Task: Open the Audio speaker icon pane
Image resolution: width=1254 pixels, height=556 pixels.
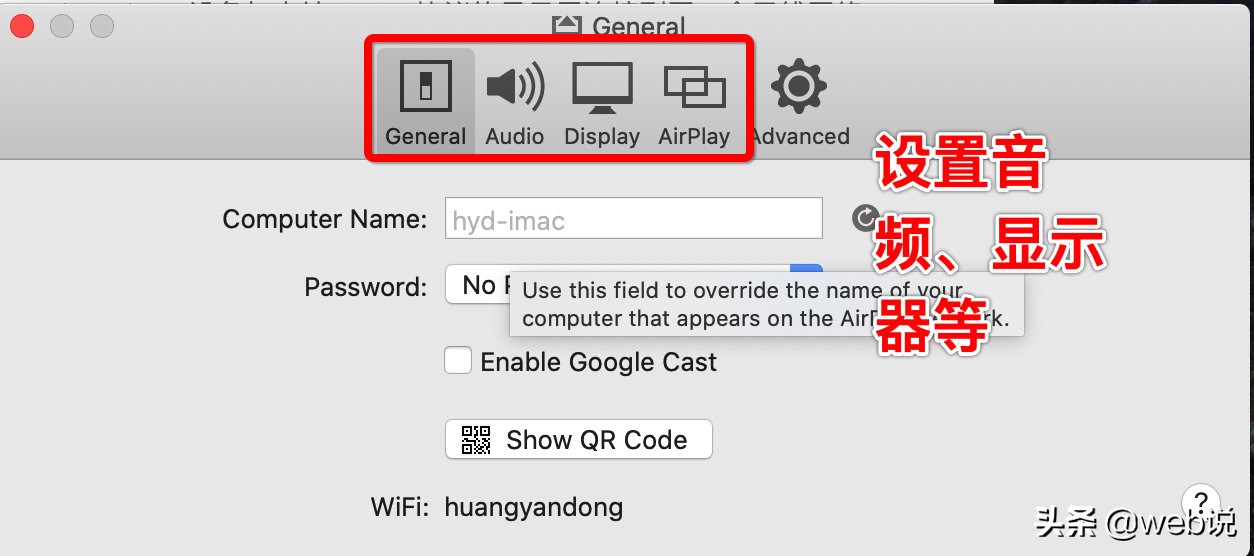Action: pos(515,86)
